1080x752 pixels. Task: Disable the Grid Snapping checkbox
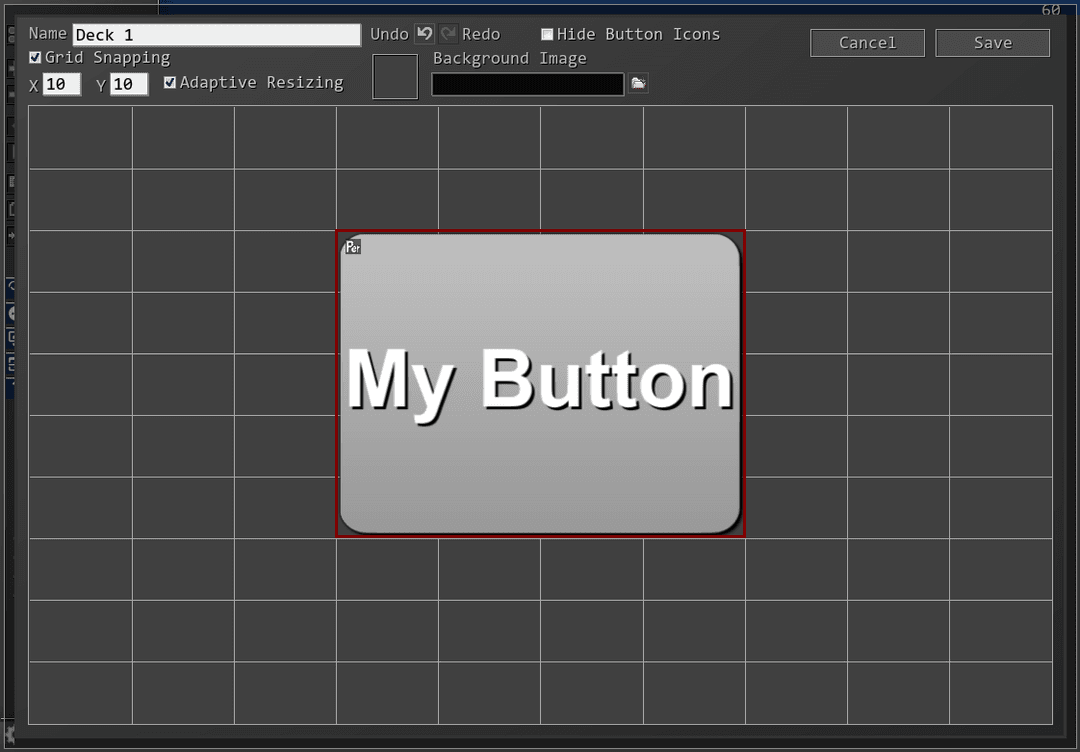(36, 58)
